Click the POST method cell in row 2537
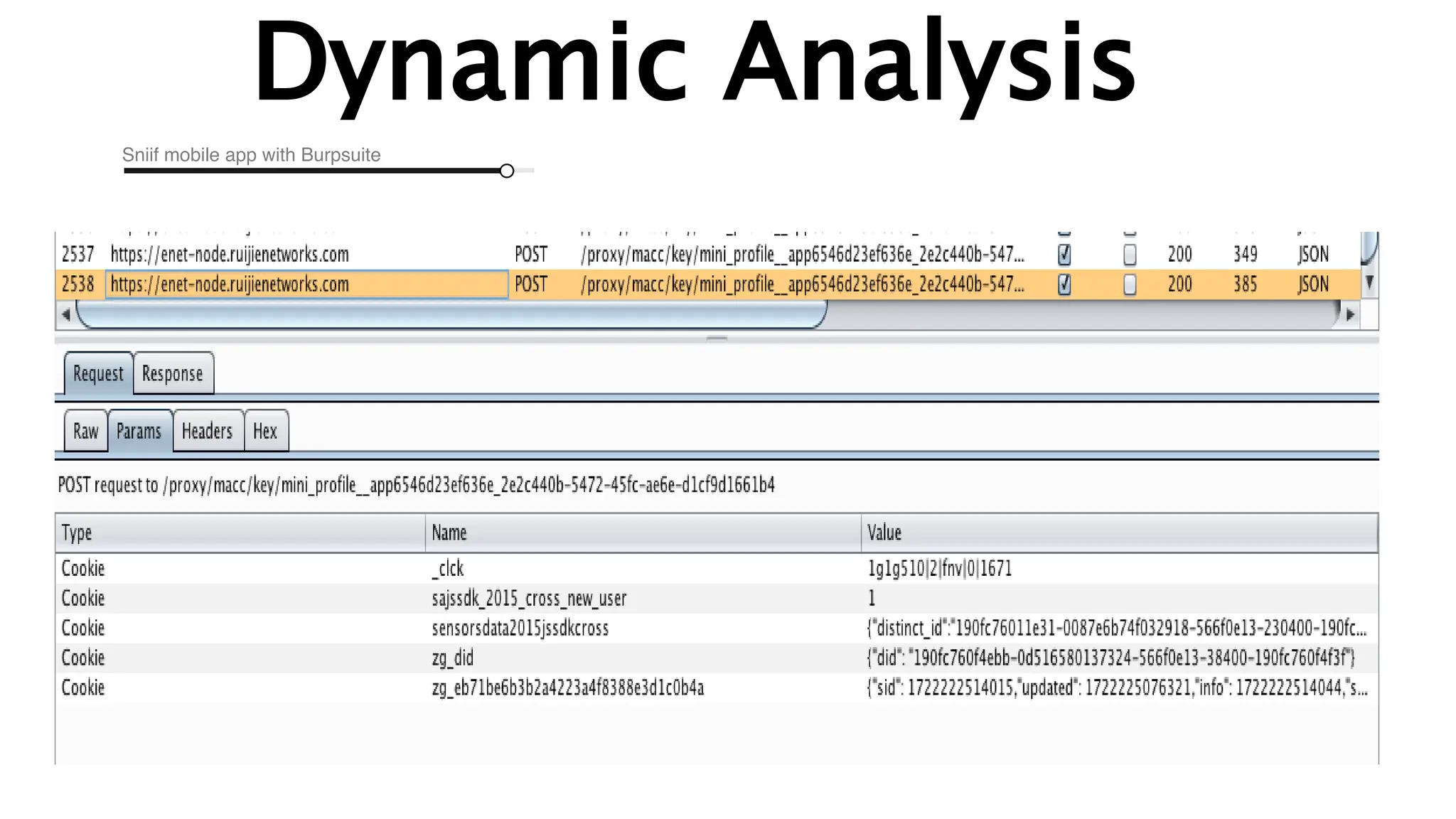 coord(531,255)
